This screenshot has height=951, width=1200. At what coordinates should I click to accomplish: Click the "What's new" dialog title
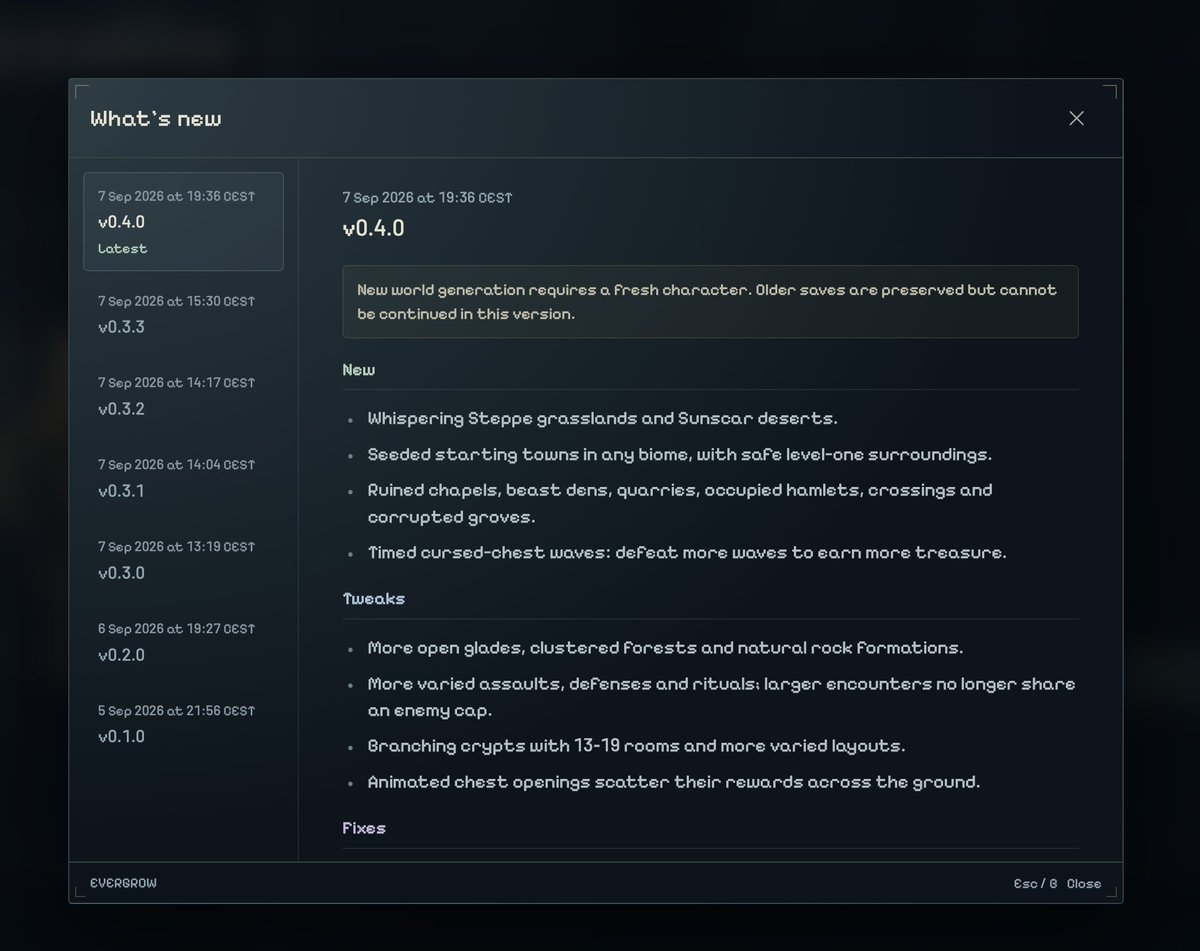(x=156, y=118)
